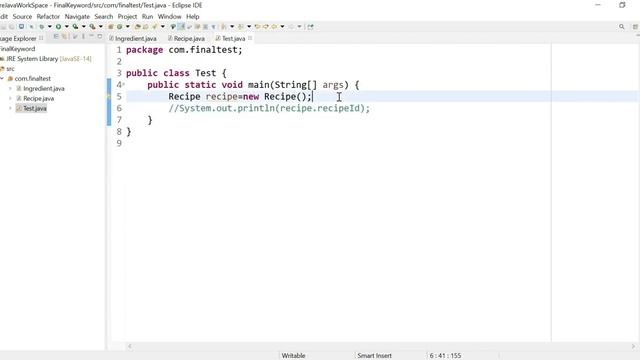Click Collapse All in Package Explorer toolbar
Screen dimensions: 640x360
coord(56,37)
